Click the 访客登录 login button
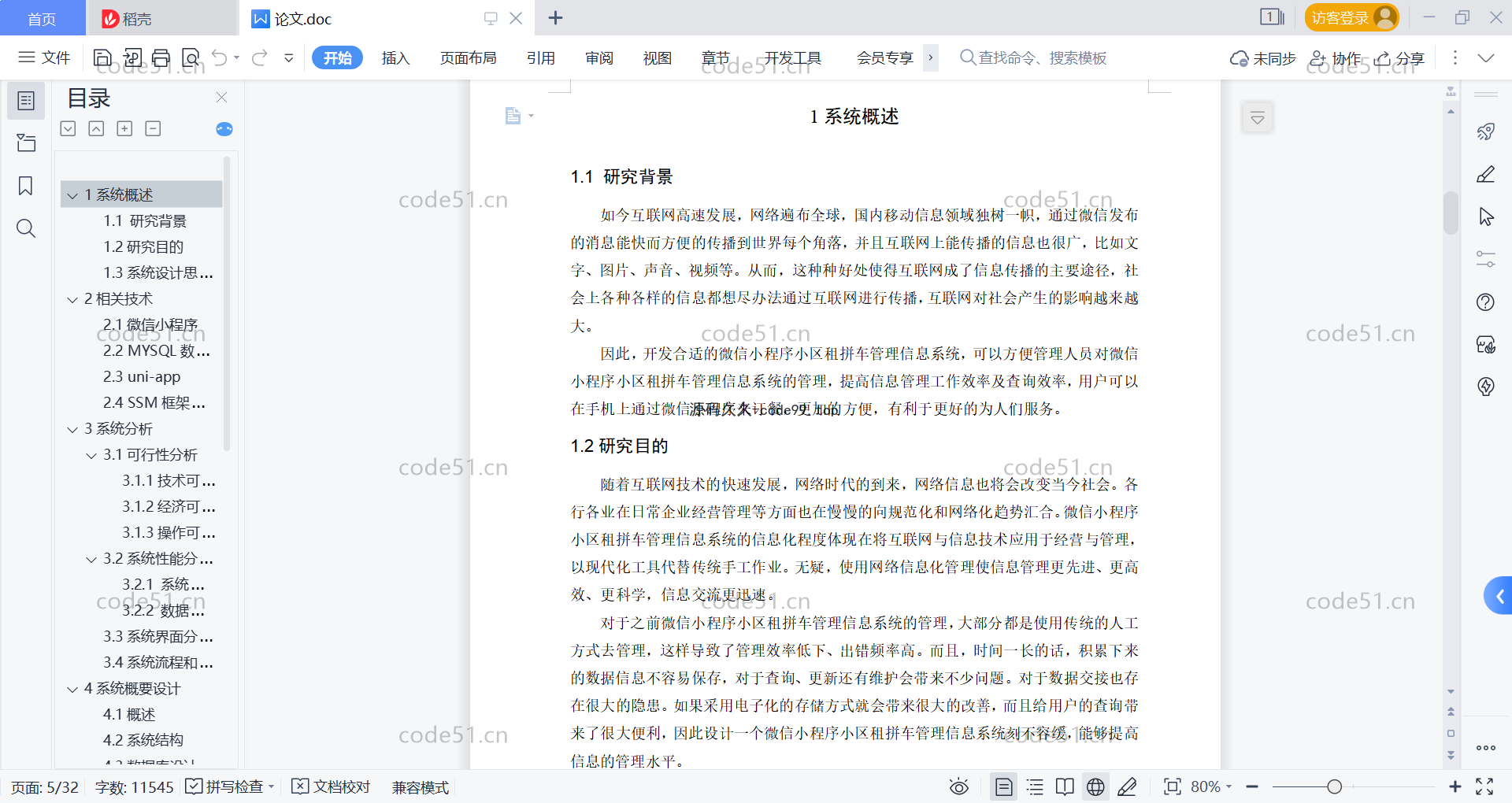This screenshot has width=1512, height=803. point(1351,17)
